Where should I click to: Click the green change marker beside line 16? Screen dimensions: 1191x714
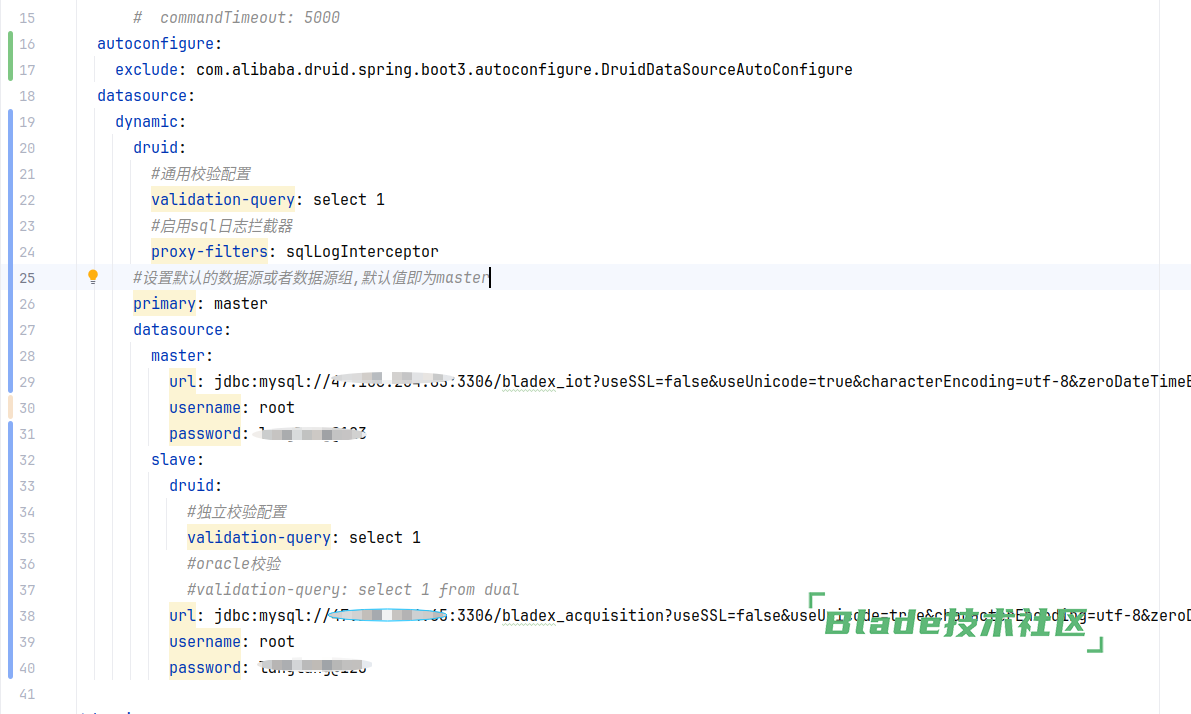[10, 44]
